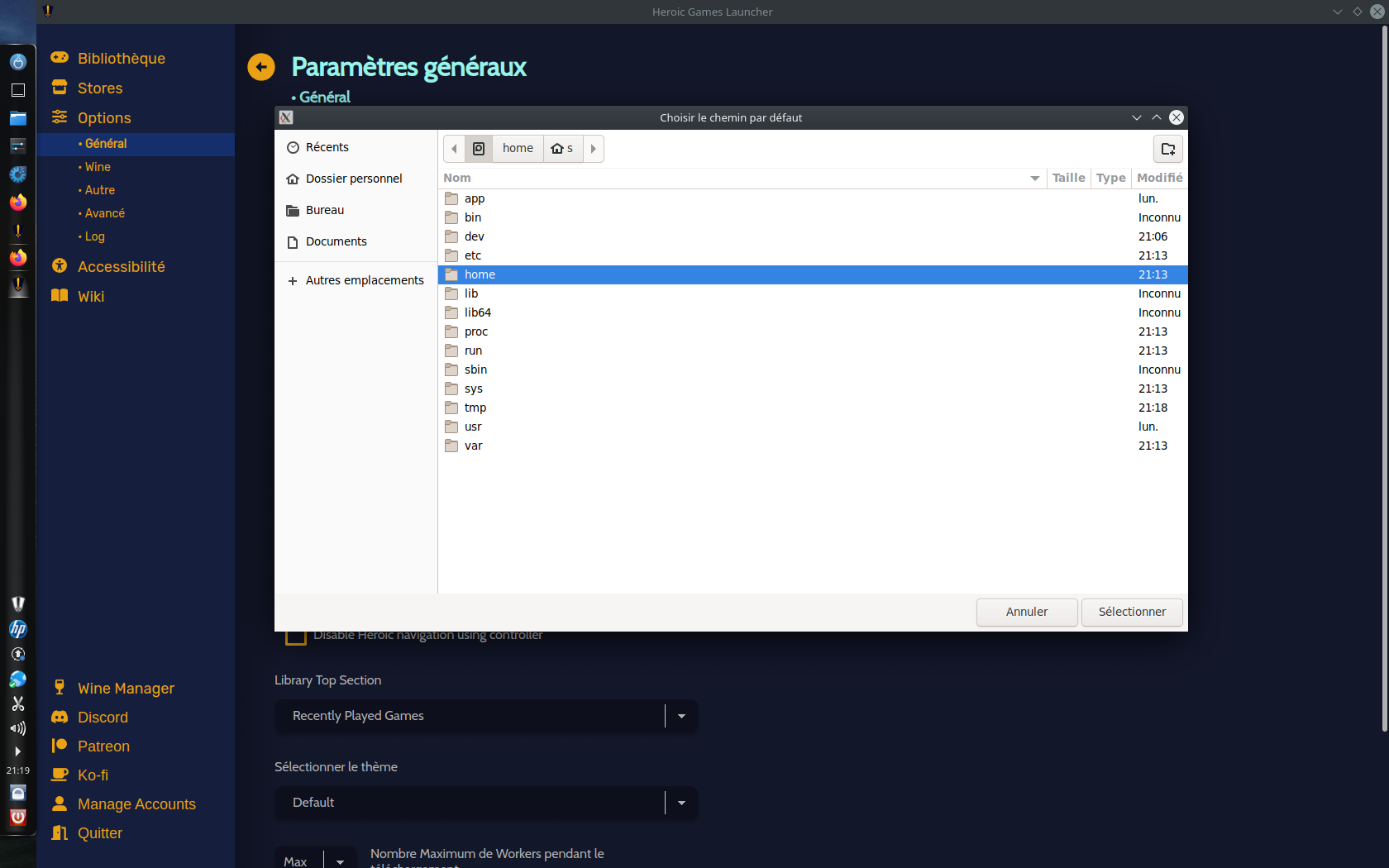Viewport: 1389px width, 868px height.
Task: Go to the root disk in the path bar
Action: tap(479, 149)
